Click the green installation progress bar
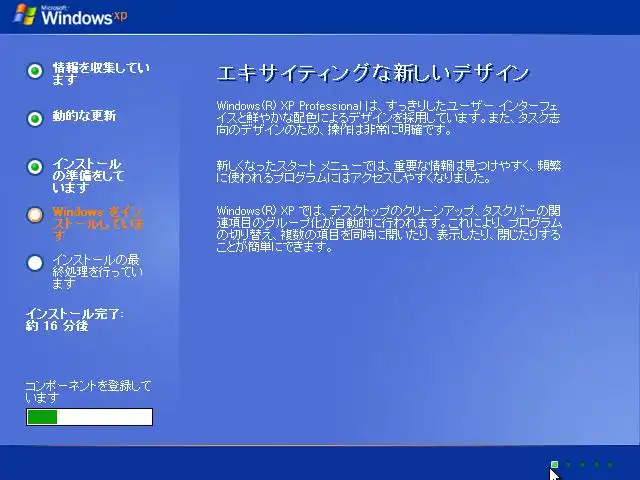The height and width of the screenshot is (480, 640). [x=89, y=417]
